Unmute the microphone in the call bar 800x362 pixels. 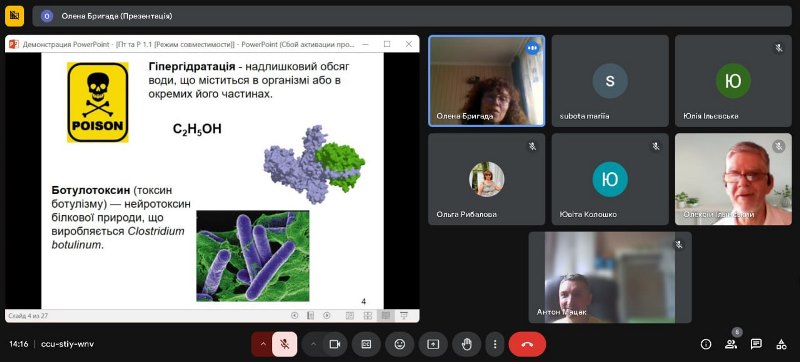285,345
